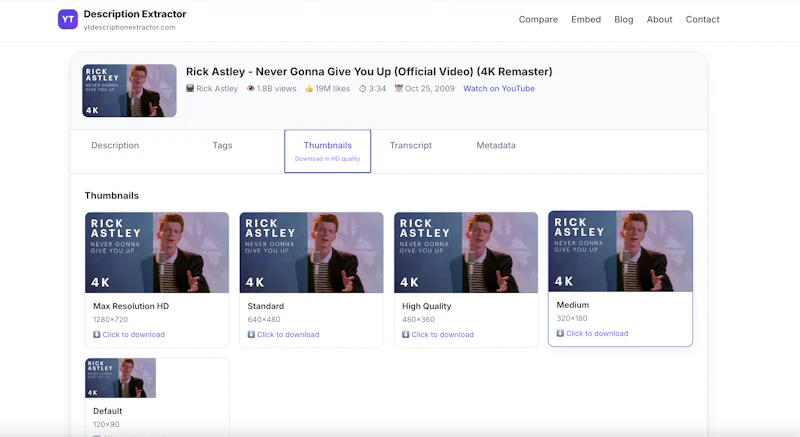The width and height of the screenshot is (800, 437).
Task: Open the Compare page in navigation
Action: [538, 19]
